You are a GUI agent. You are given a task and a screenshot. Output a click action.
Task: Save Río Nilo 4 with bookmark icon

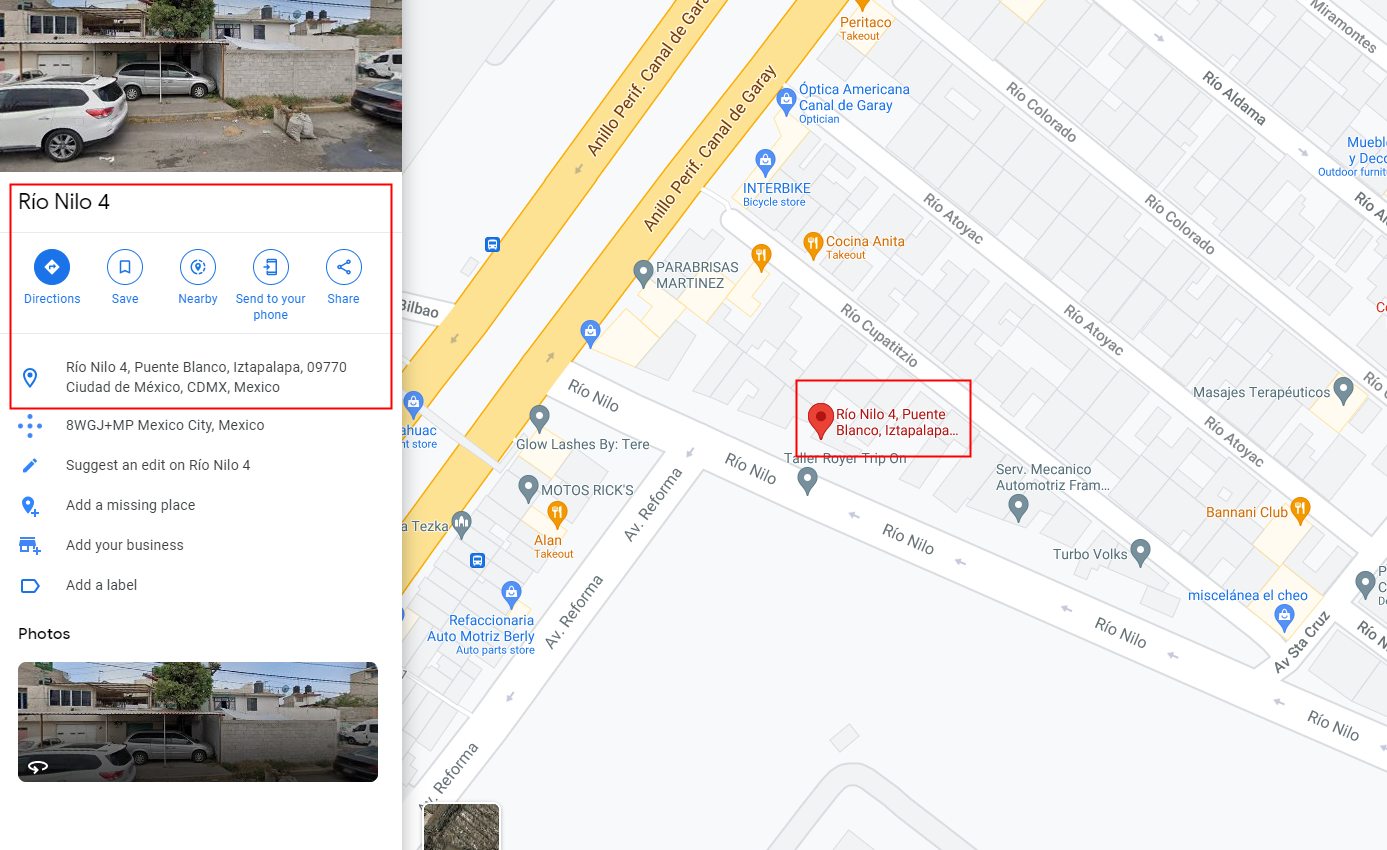125,267
